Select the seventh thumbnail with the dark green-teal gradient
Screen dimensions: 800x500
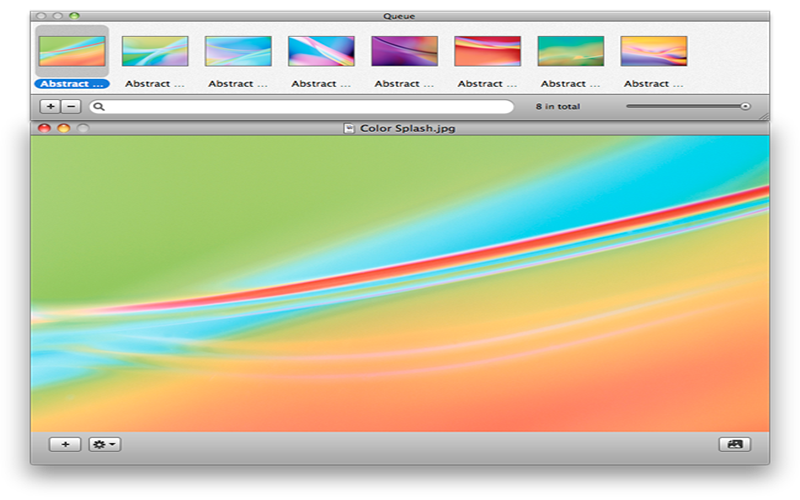click(571, 51)
